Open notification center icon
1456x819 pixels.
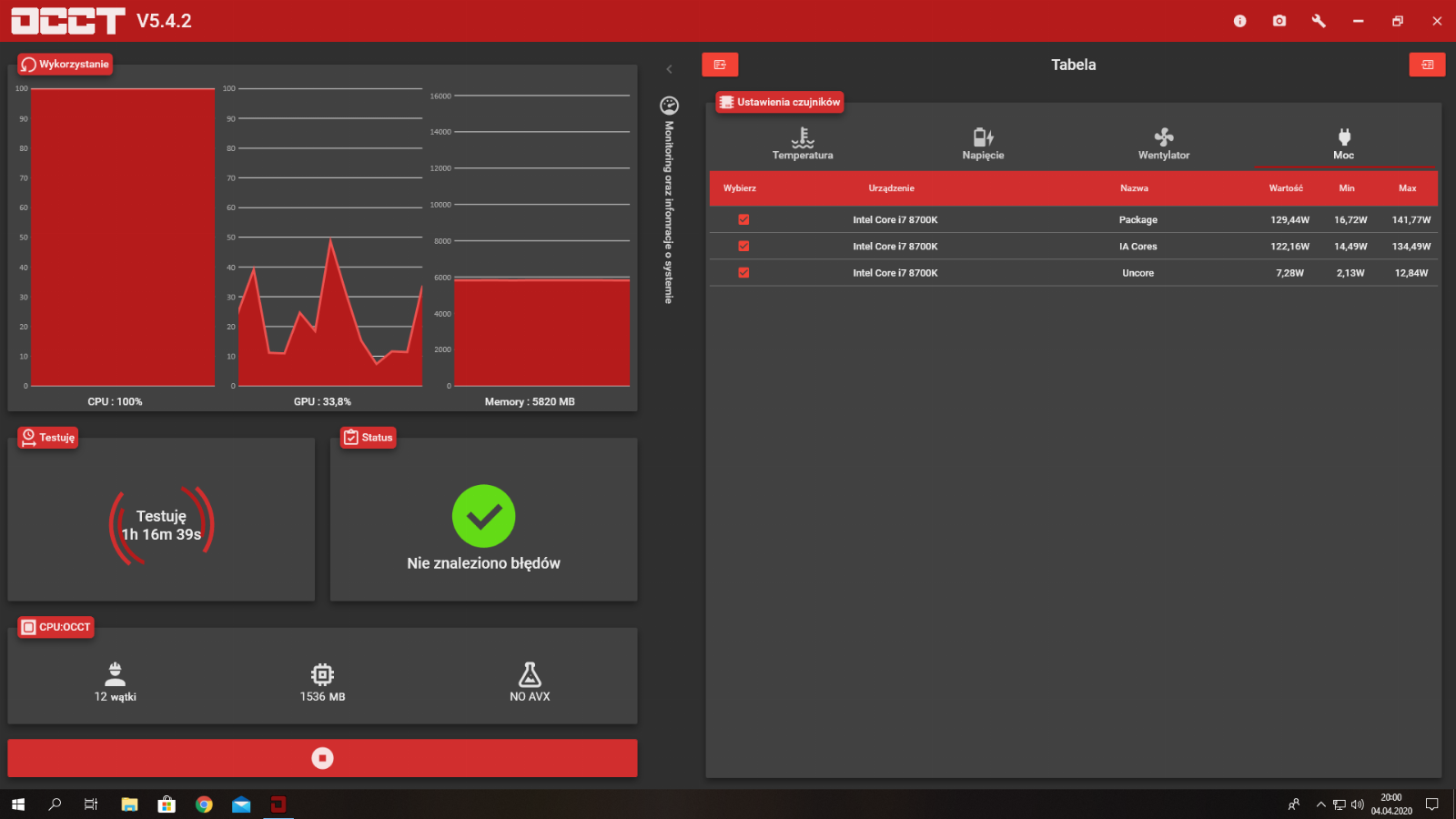1431,804
